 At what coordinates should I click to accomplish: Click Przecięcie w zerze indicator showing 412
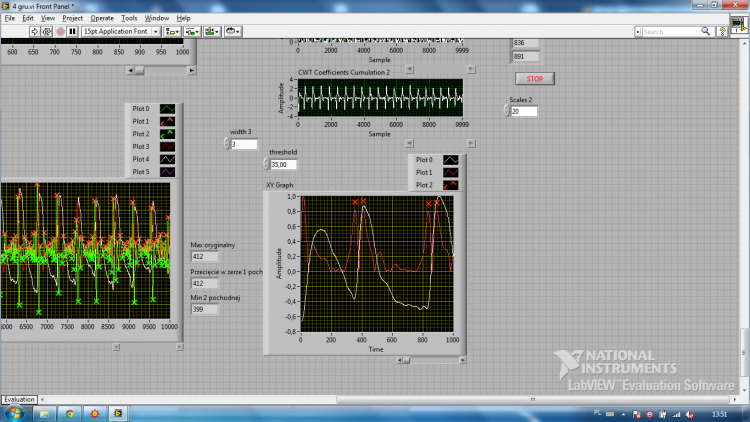(x=205, y=284)
